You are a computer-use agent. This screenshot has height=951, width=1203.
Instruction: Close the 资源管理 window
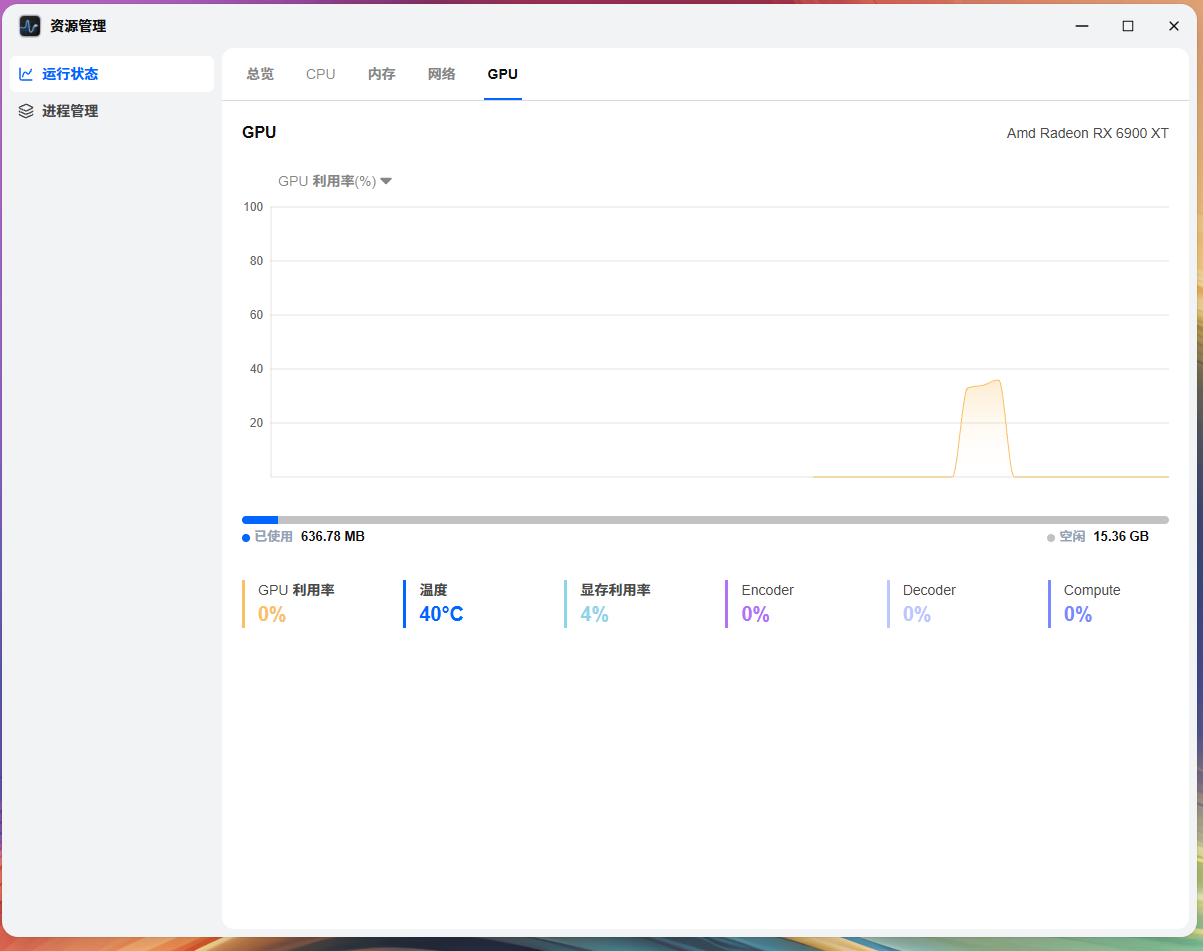1174,26
